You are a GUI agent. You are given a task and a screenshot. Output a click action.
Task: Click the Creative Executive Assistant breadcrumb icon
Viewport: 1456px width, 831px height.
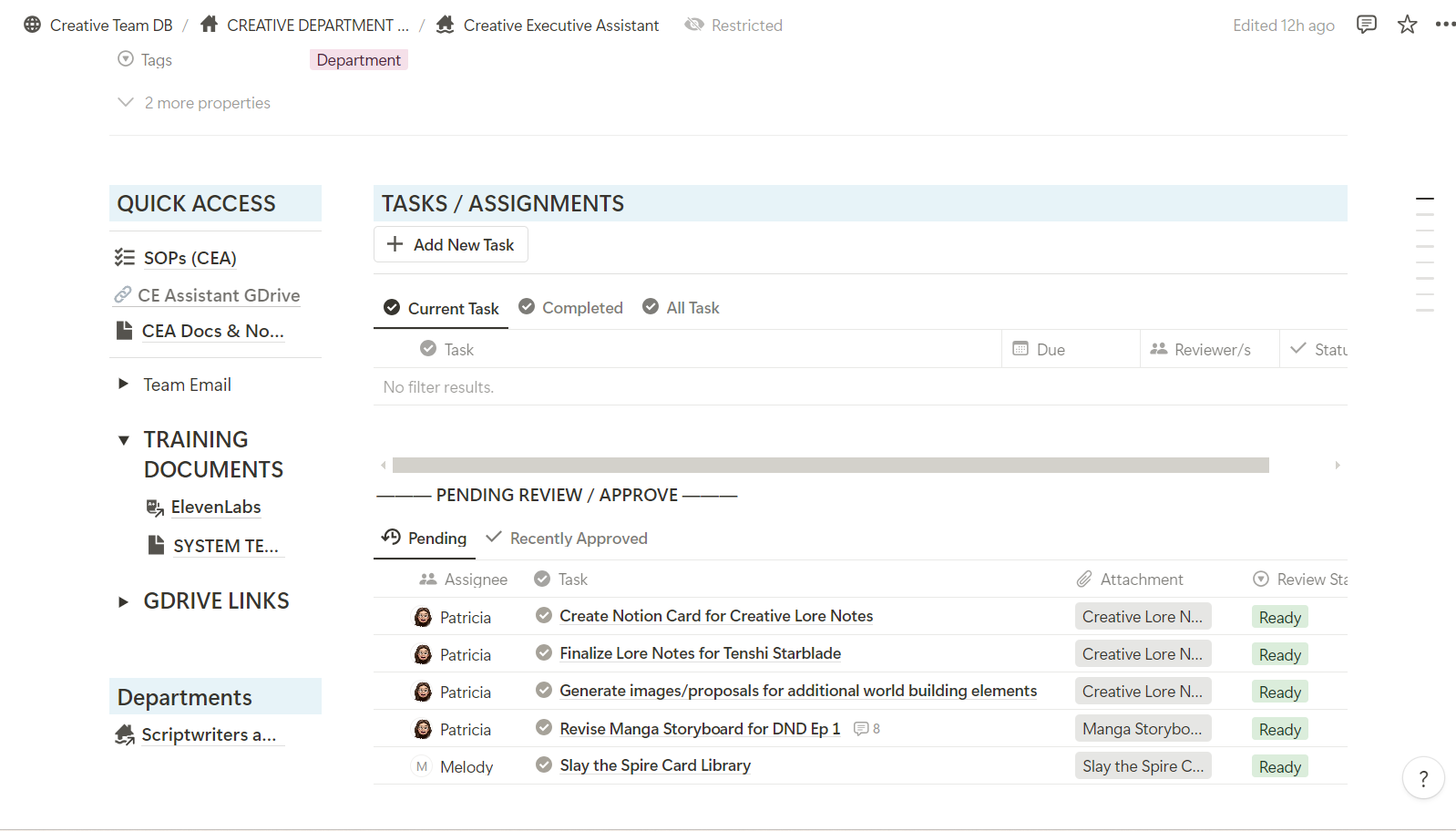pyautogui.click(x=445, y=24)
